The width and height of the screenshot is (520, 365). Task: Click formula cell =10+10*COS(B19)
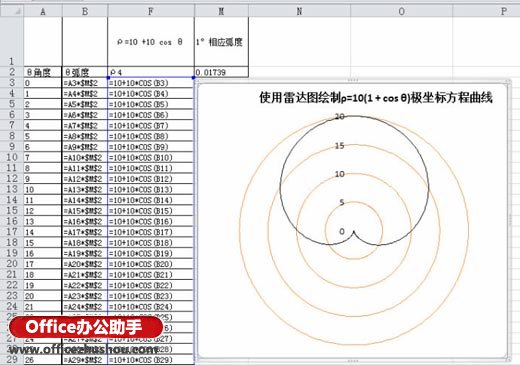tap(151, 253)
